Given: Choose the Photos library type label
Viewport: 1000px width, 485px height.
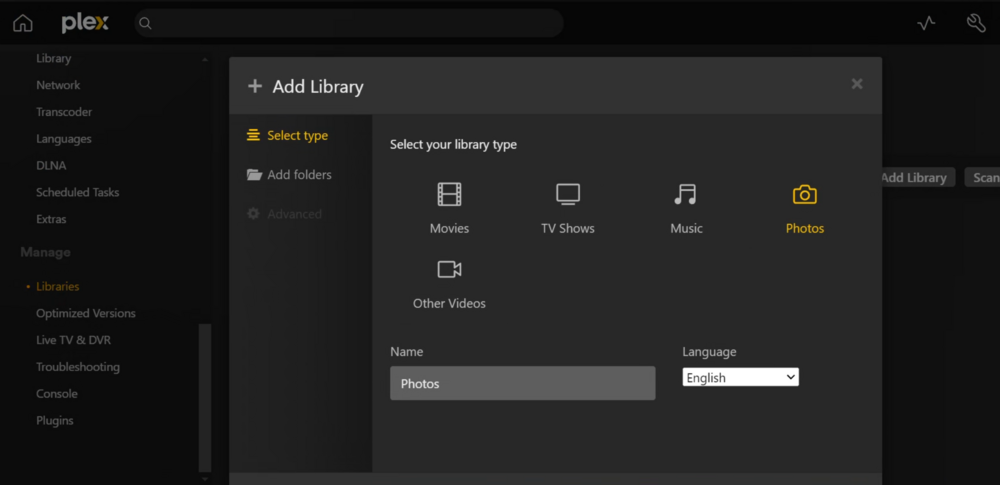Looking at the screenshot, I should (805, 228).
